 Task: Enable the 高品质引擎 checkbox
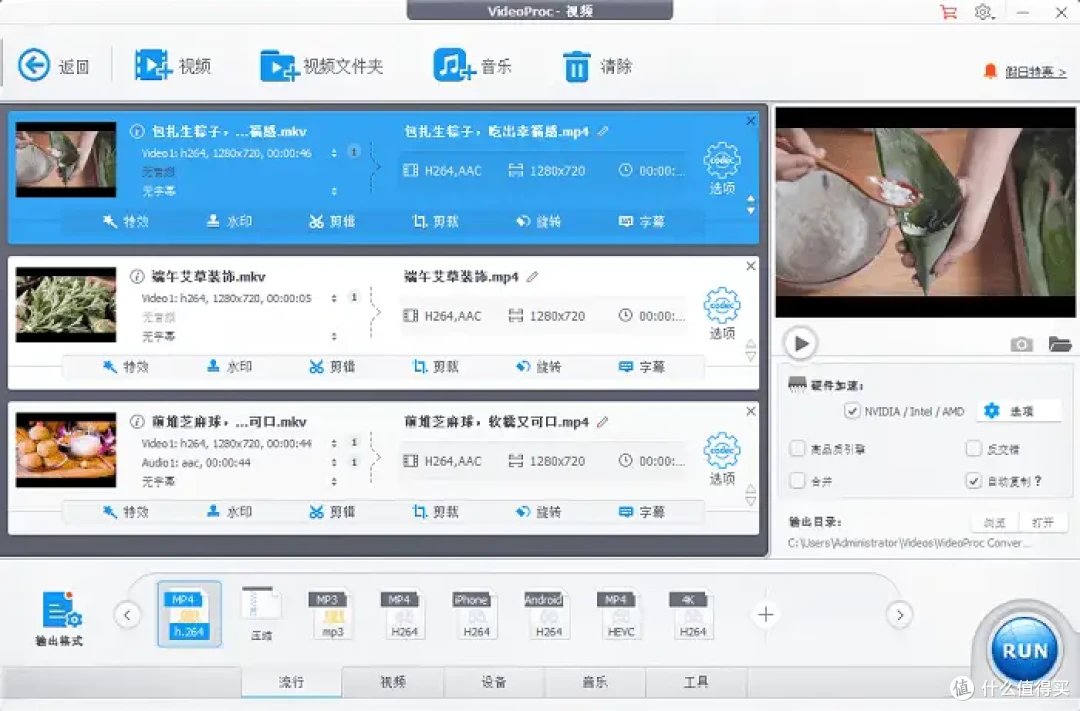[798, 449]
